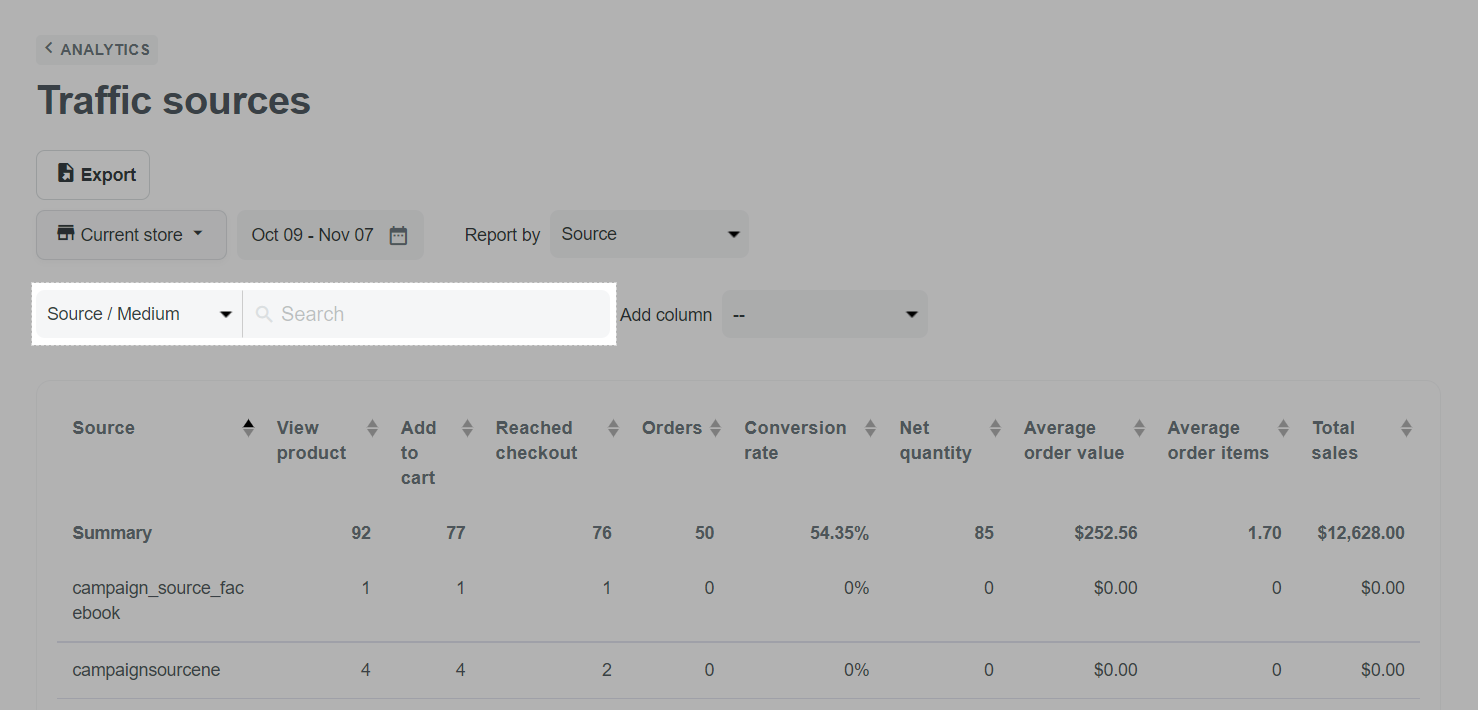The height and width of the screenshot is (710, 1478).
Task: Click the Summary Reached checkout value 76
Action: 602,533
